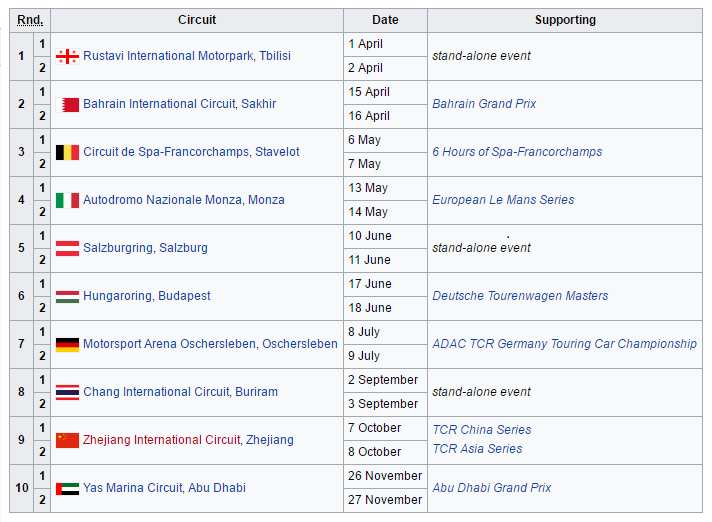Viewport: 712px width, 522px height.
Task: Open Circuit de Spa-Francorchamps link
Action: click(x=166, y=152)
